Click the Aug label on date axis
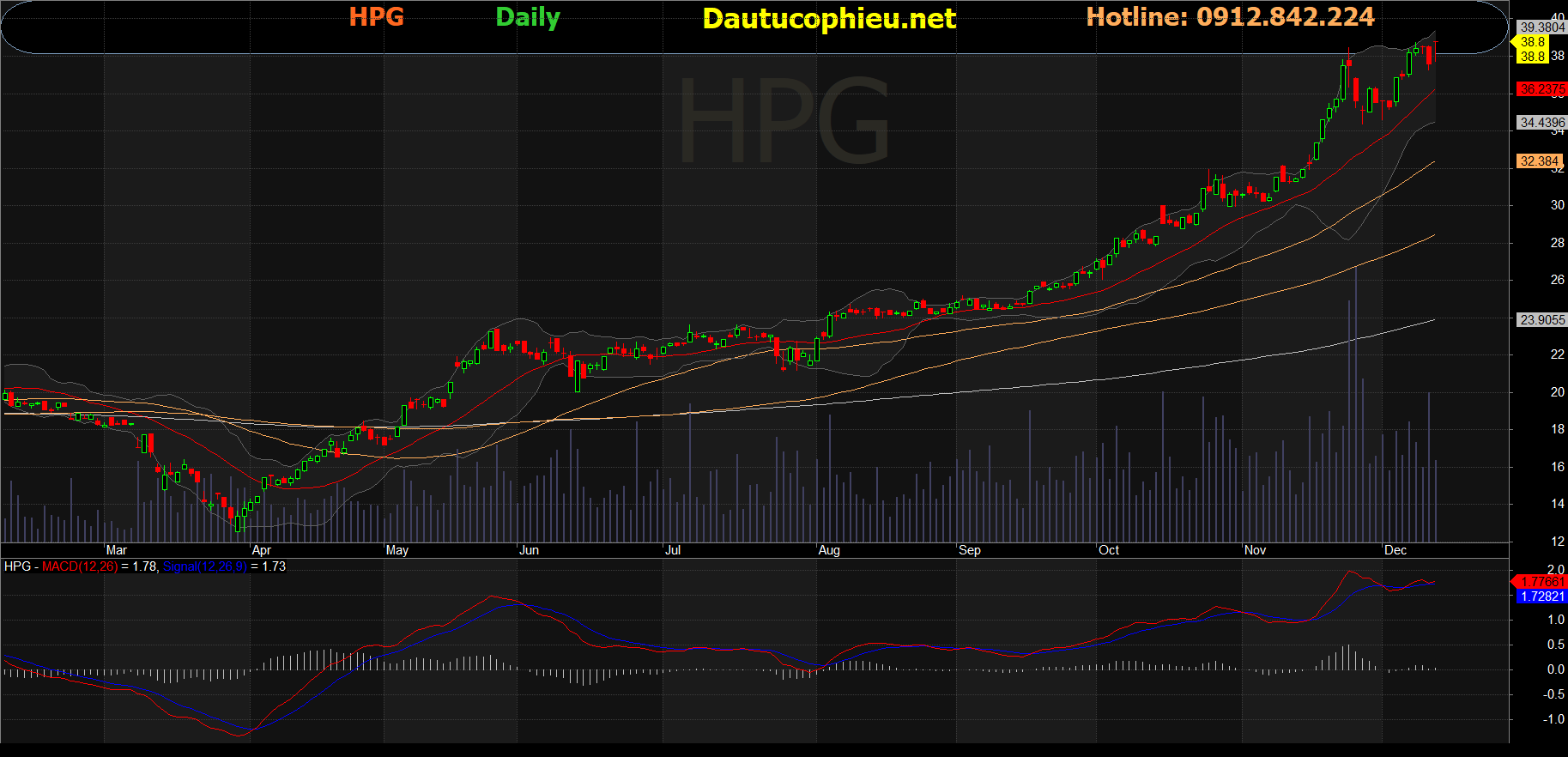 (x=829, y=550)
